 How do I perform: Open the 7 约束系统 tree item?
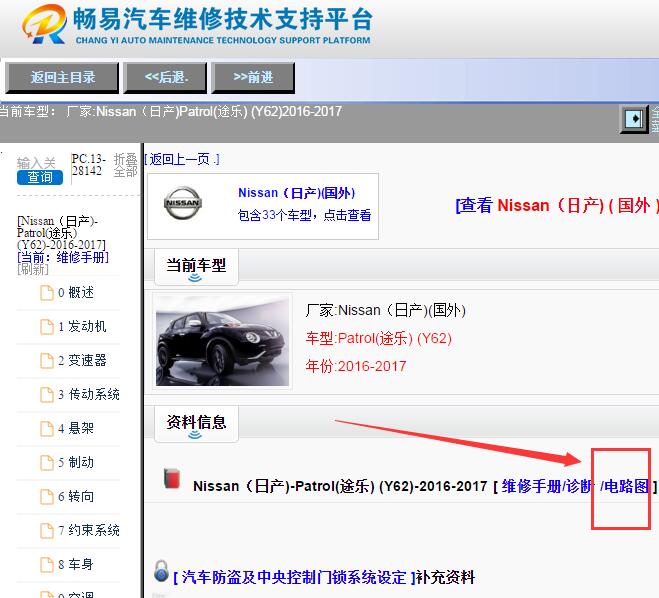pyautogui.click(x=89, y=530)
